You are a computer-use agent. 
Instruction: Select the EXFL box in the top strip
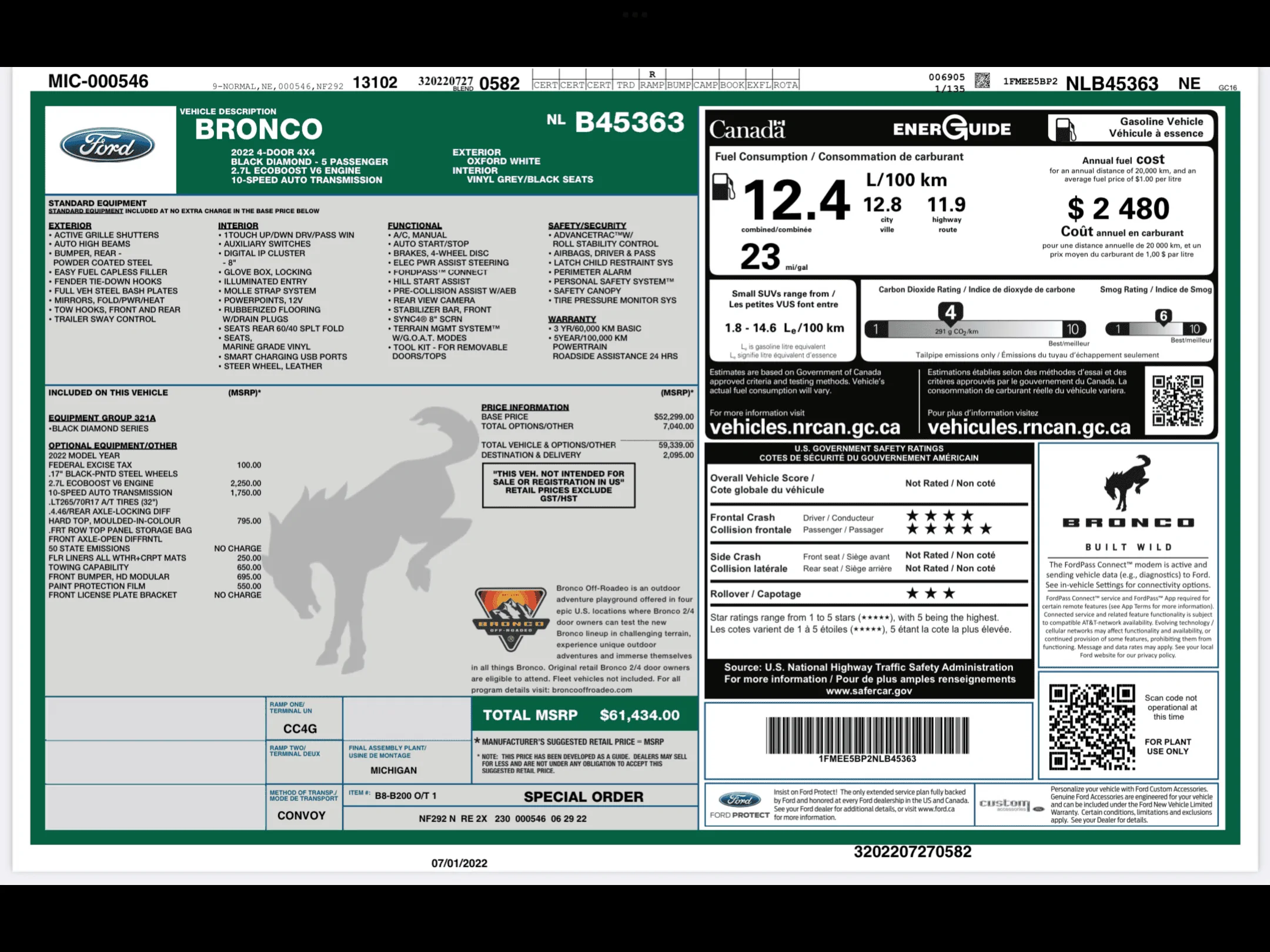[758, 85]
